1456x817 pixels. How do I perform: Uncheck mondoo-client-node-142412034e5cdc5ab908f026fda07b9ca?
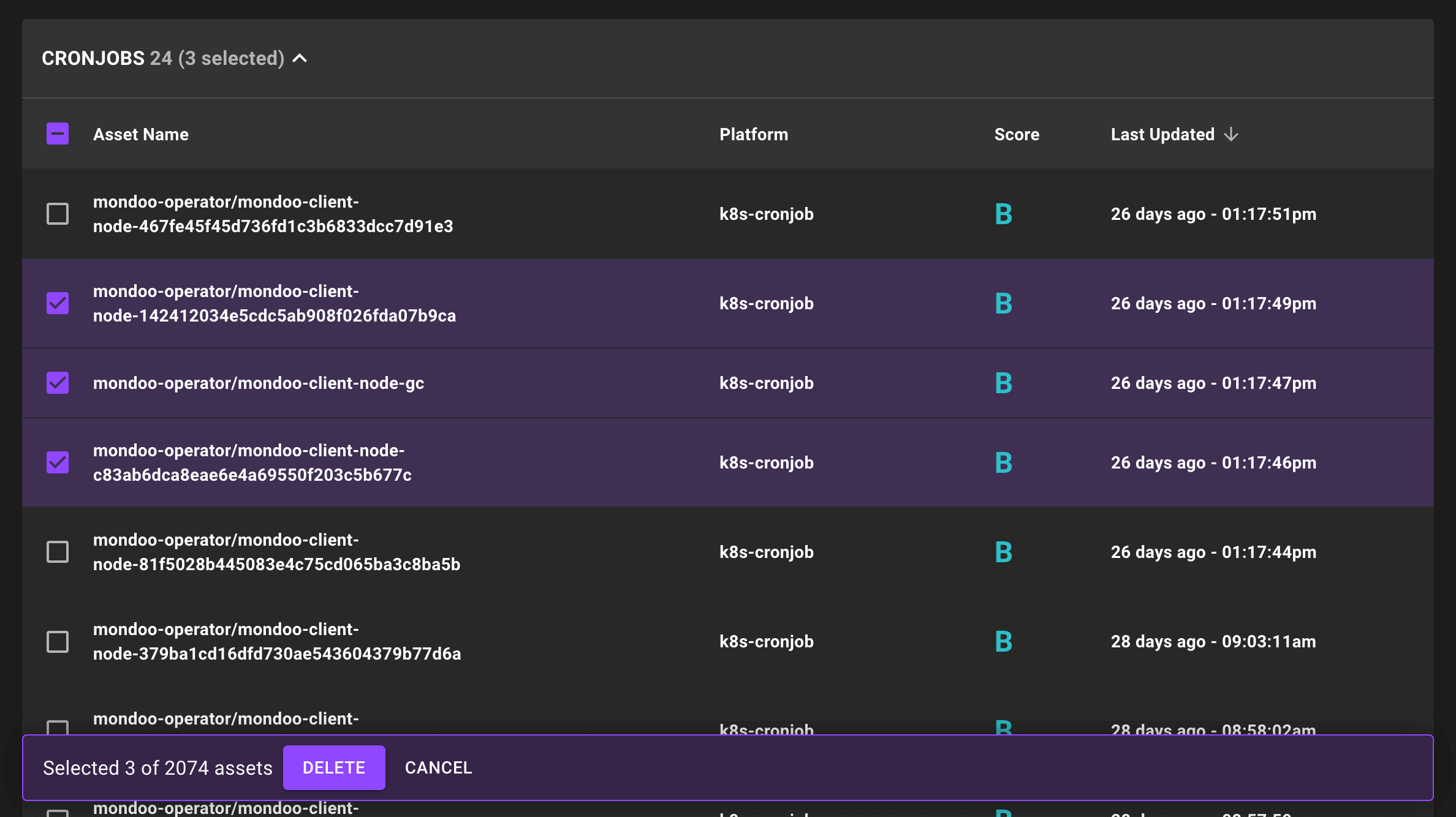(x=57, y=303)
